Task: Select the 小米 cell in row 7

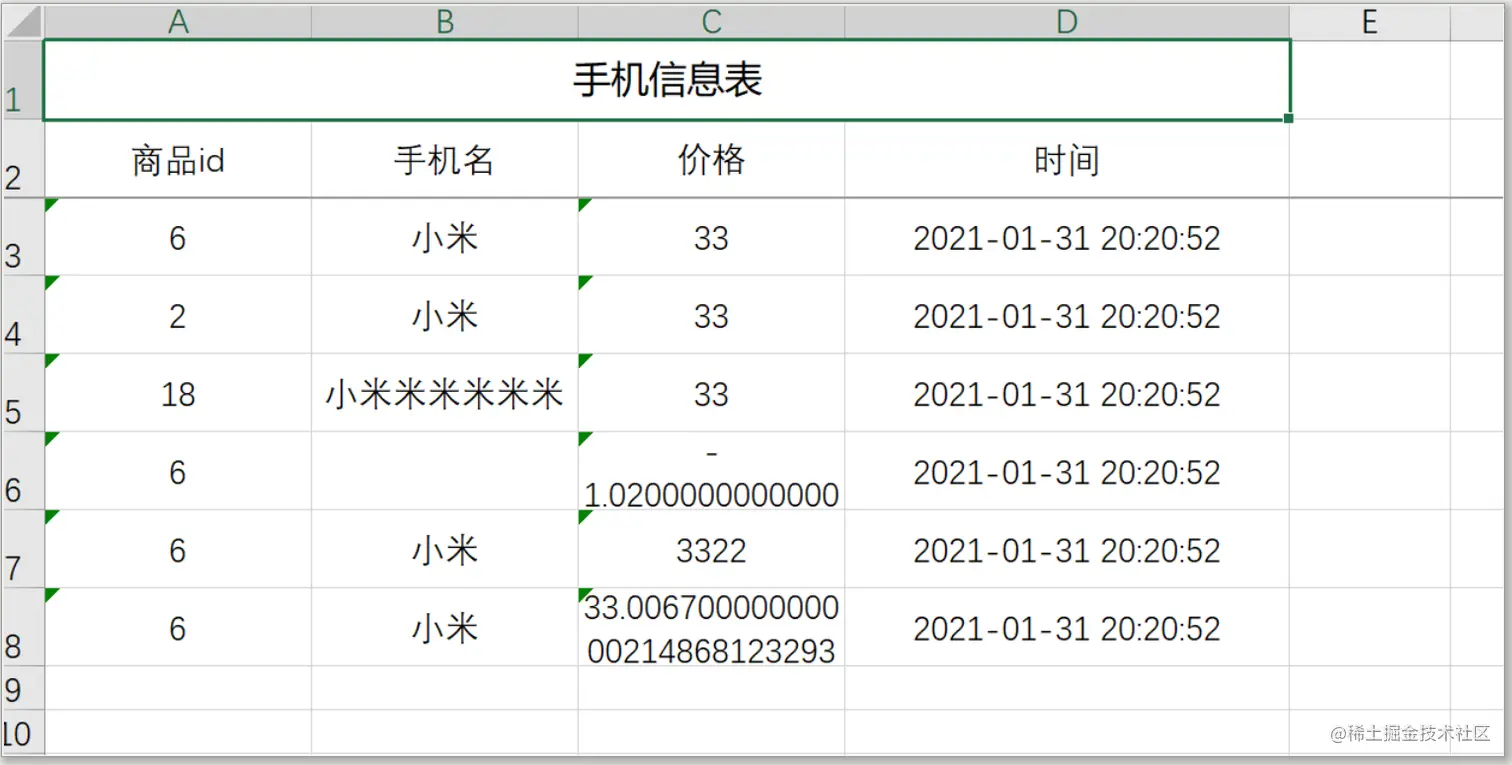Action: click(x=445, y=549)
